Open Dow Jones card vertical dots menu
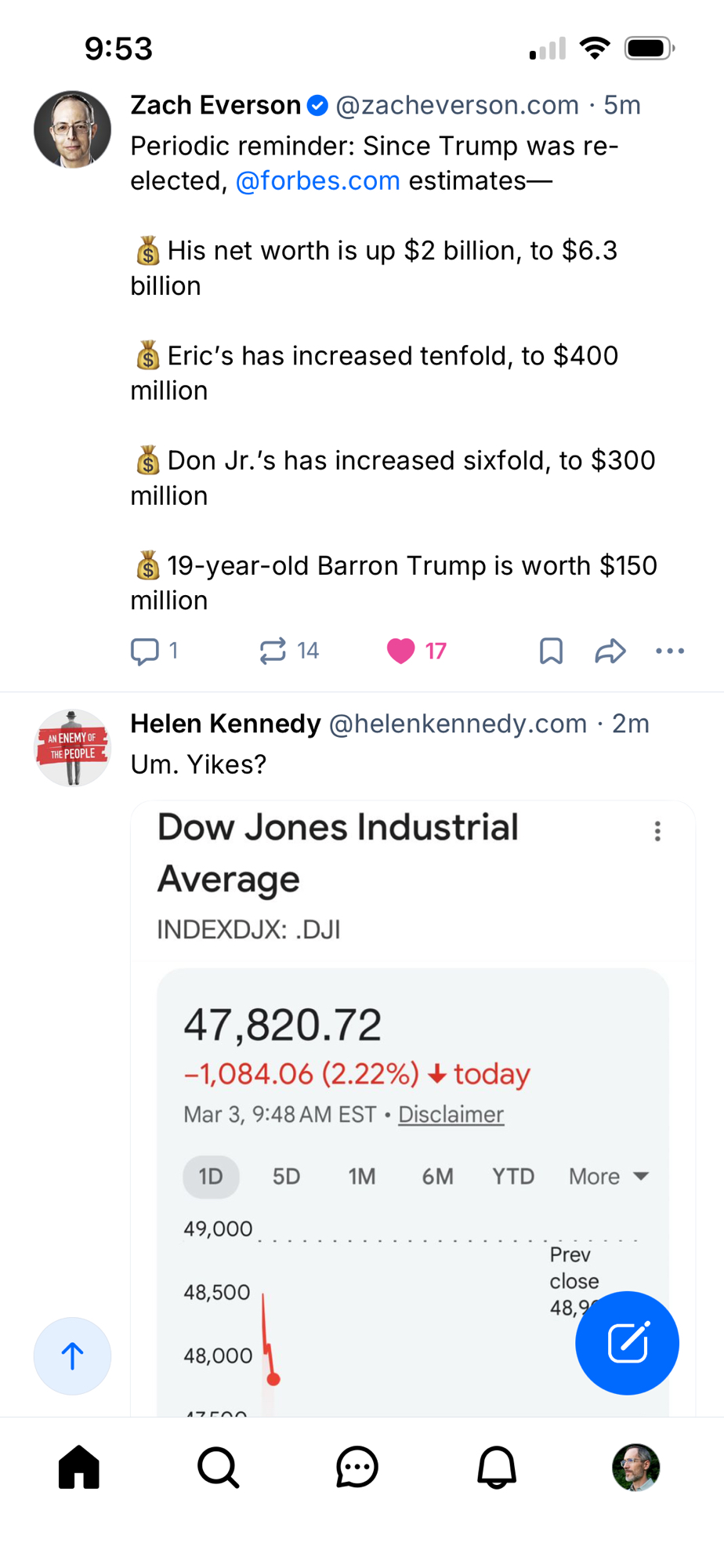724x1568 pixels. (x=657, y=831)
